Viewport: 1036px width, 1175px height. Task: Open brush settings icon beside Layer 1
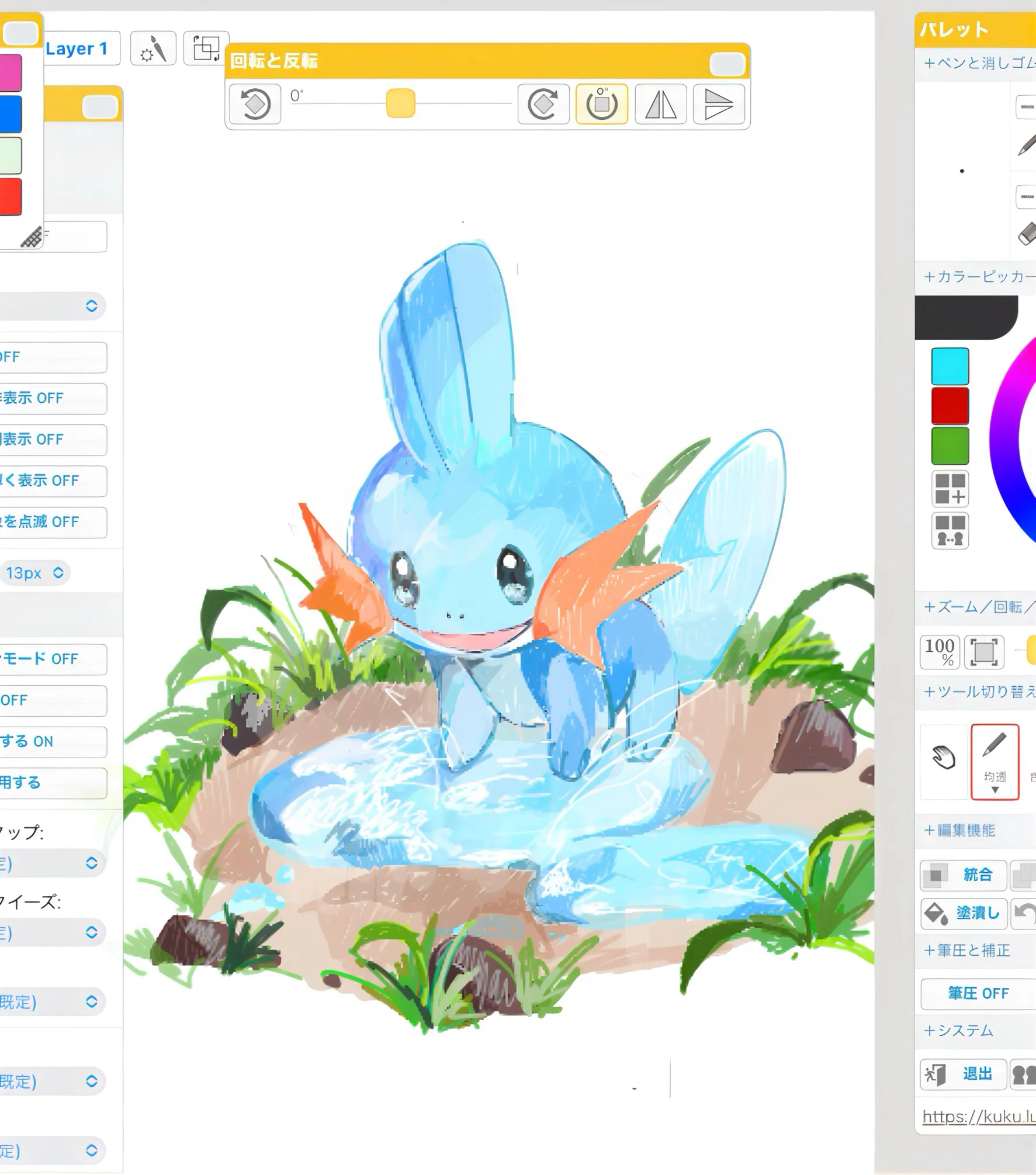click(153, 49)
